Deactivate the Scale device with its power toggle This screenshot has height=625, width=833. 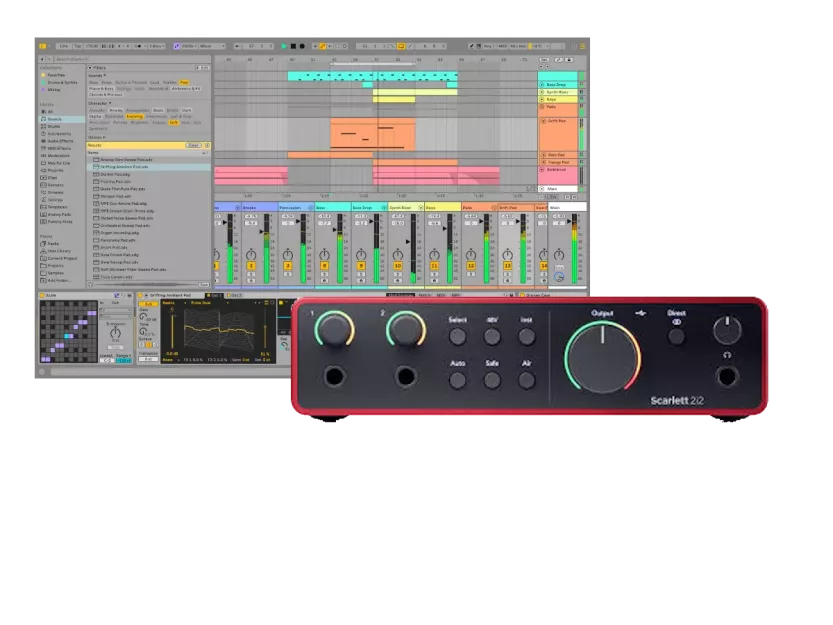[x=42, y=295]
